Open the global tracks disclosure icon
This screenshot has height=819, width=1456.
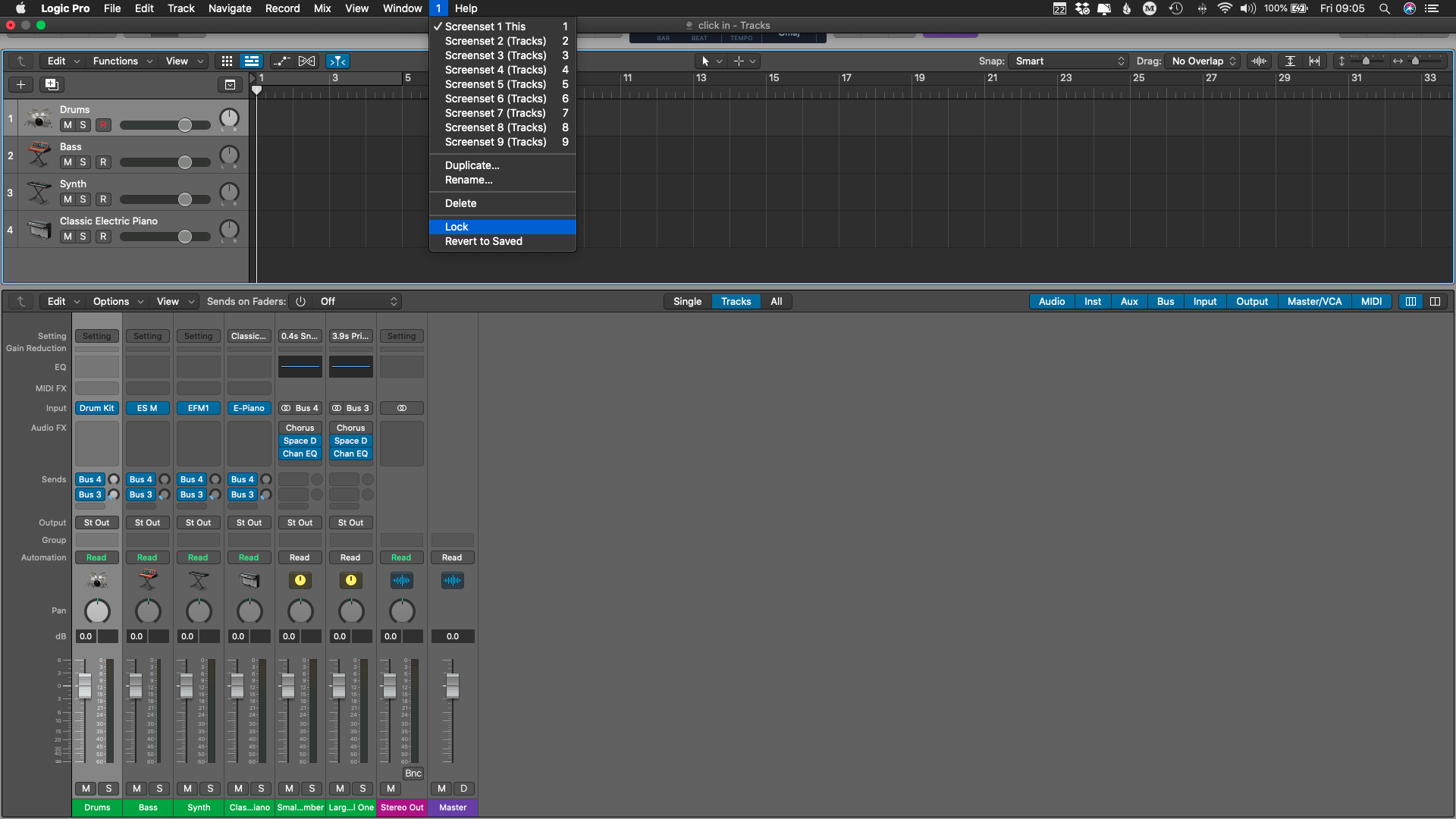click(230, 84)
